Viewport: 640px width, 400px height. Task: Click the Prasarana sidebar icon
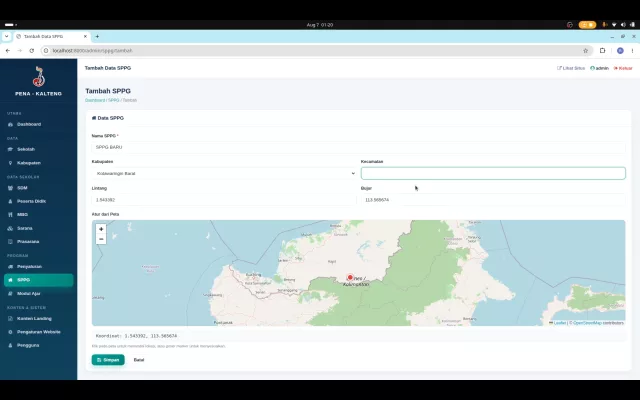(x=10, y=242)
